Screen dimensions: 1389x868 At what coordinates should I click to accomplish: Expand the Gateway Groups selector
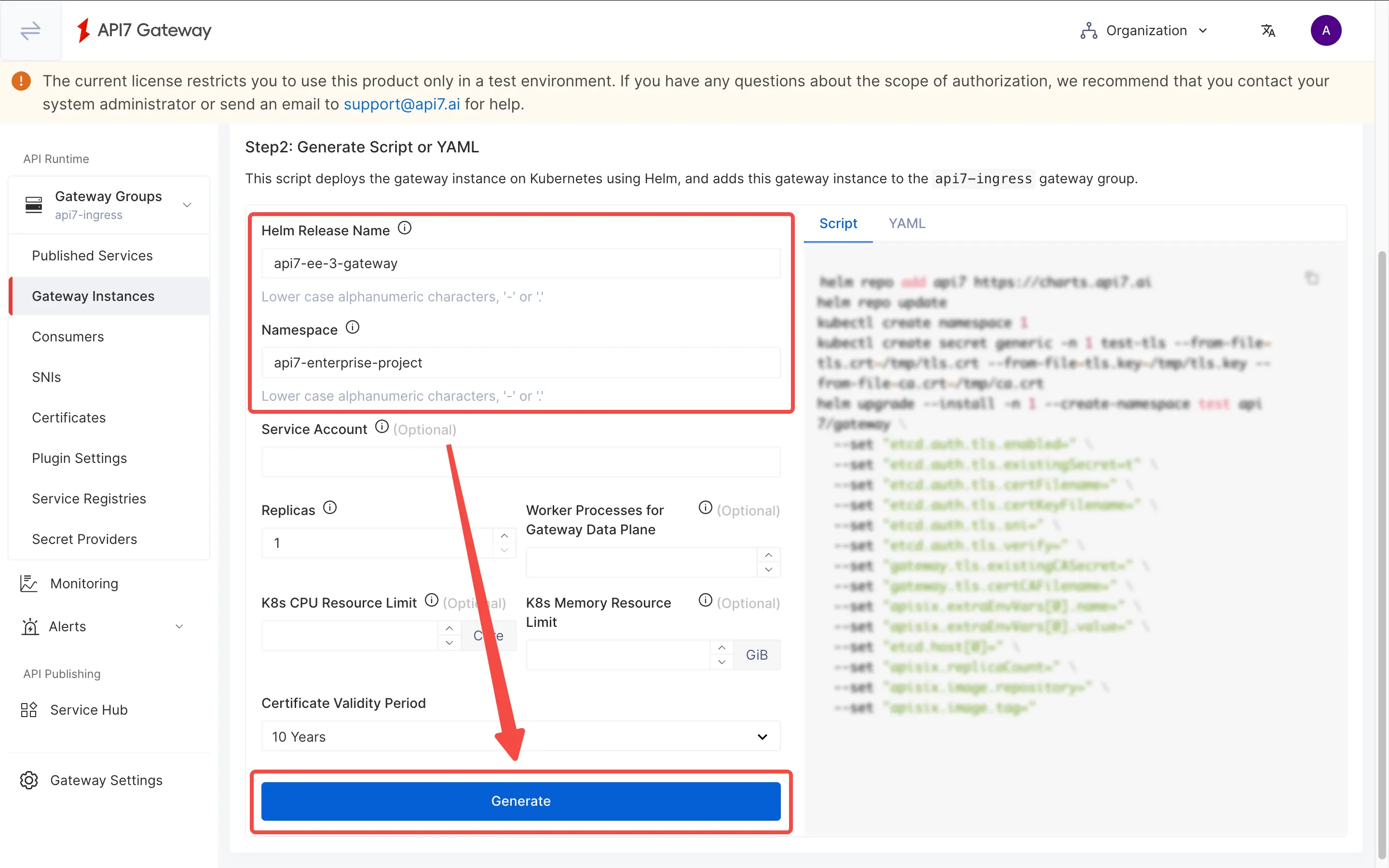pos(187,204)
